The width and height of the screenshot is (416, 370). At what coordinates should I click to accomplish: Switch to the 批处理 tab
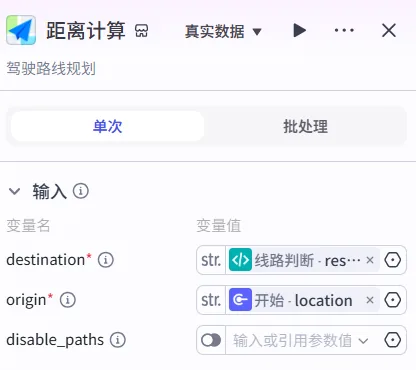[x=305, y=126]
